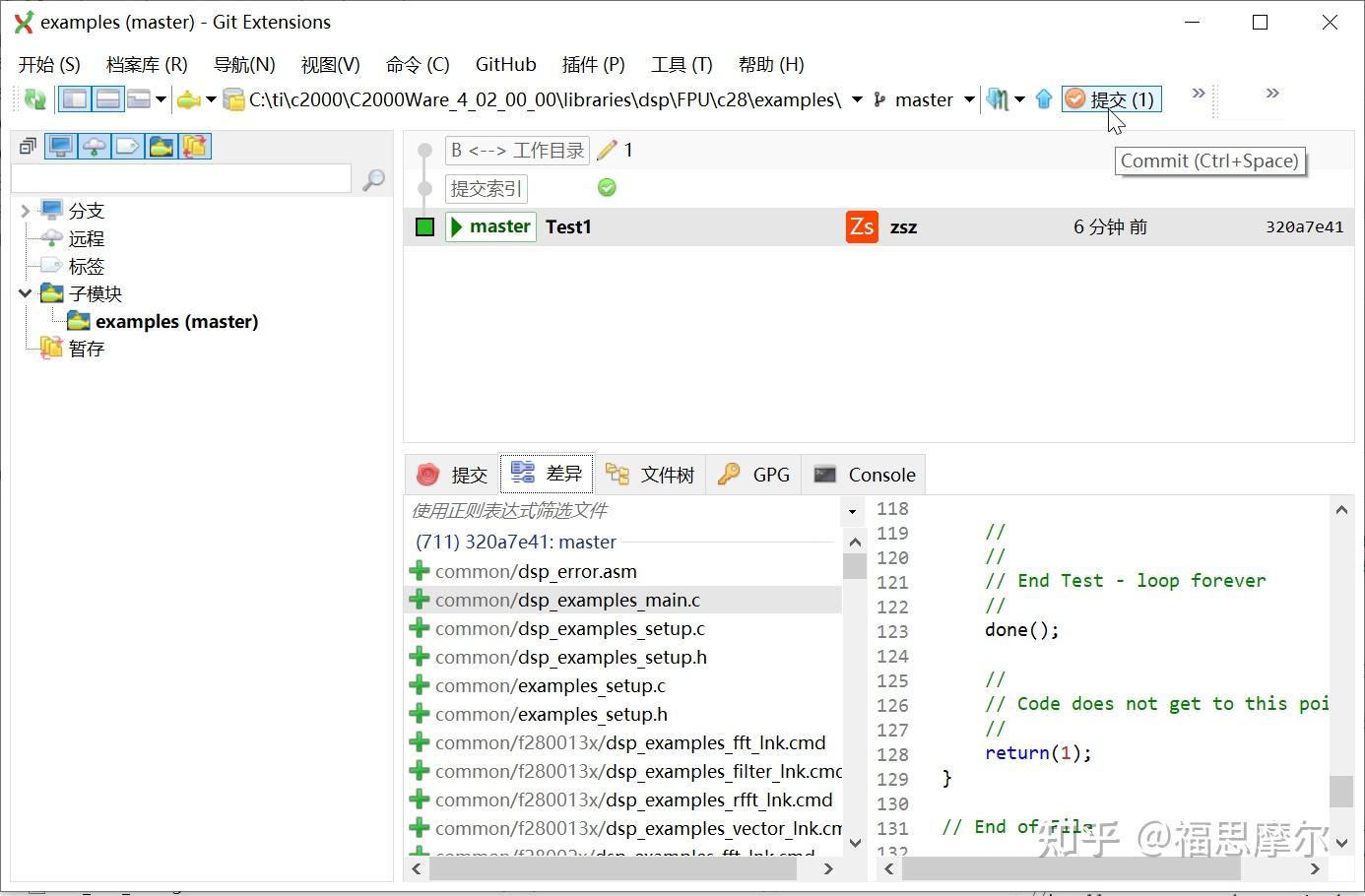Open the 文件树 panel tab
This screenshot has height=896, width=1365.
(651, 475)
